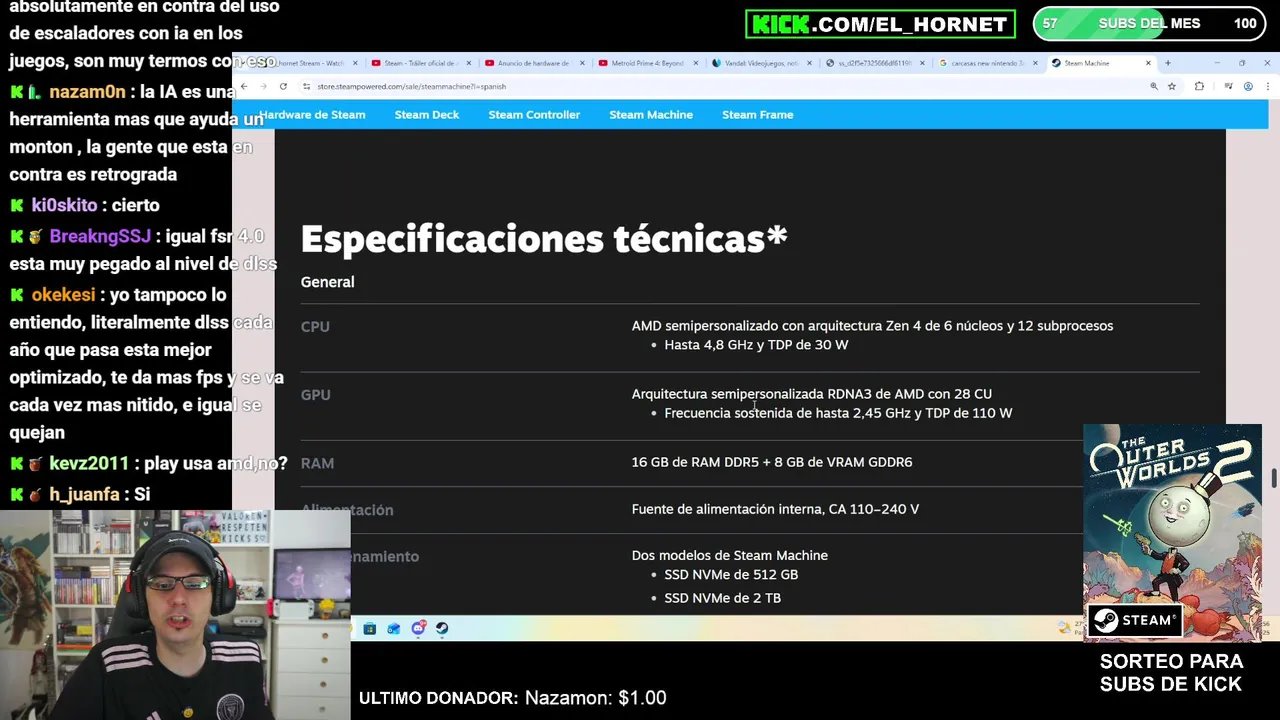Click the Especificaciones técnicas heading
Screen dimensions: 1280x720
coord(544,239)
